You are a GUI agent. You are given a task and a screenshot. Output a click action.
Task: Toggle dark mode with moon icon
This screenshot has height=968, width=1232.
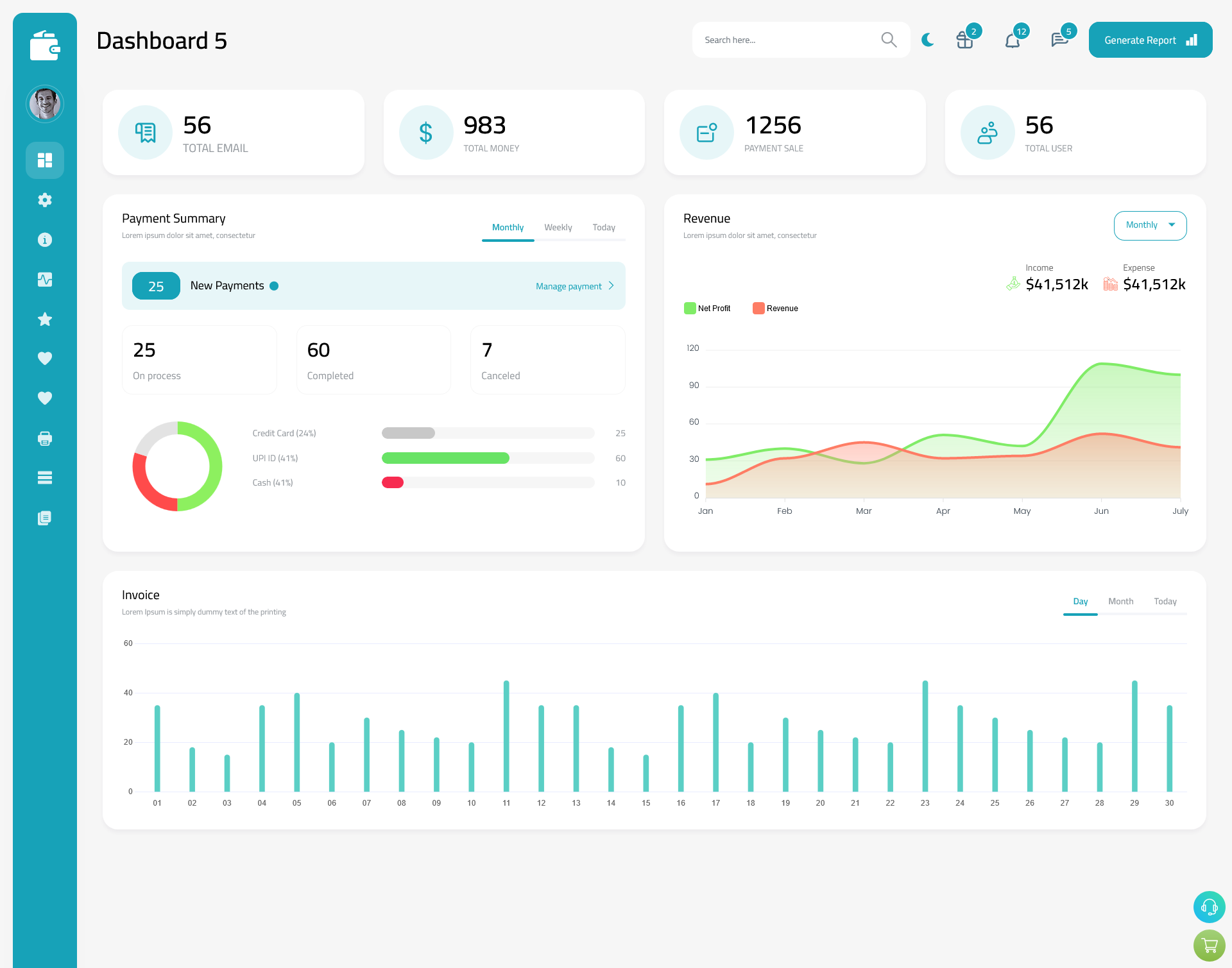point(928,39)
